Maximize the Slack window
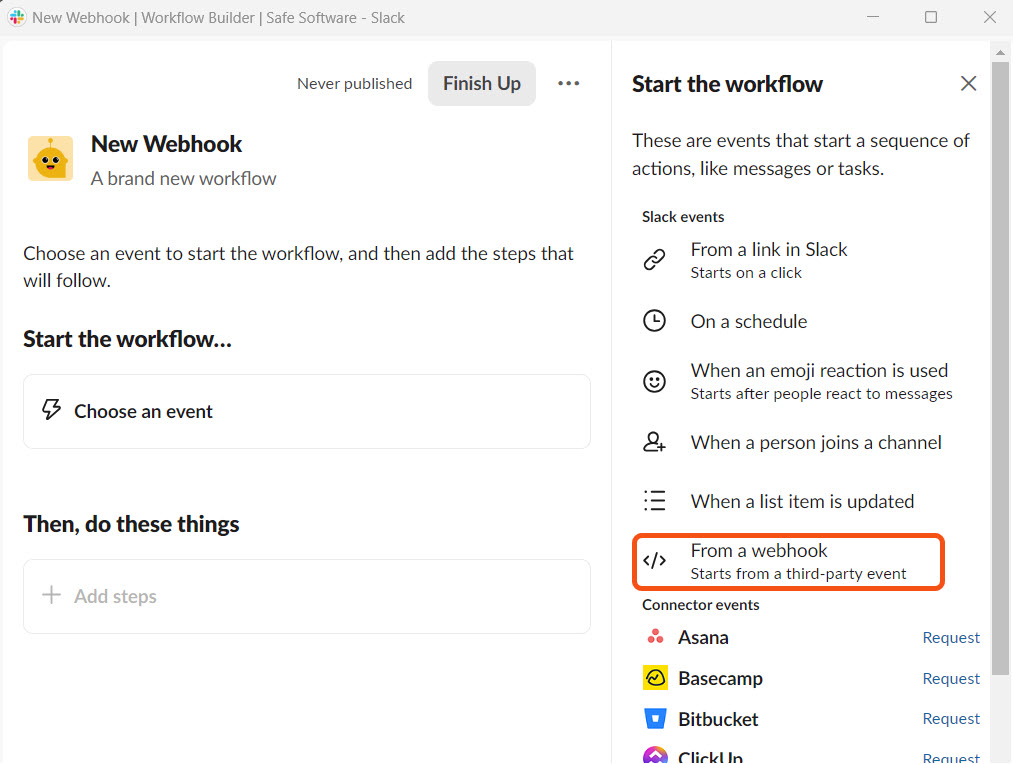The height and width of the screenshot is (764, 1013). tap(930, 17)
